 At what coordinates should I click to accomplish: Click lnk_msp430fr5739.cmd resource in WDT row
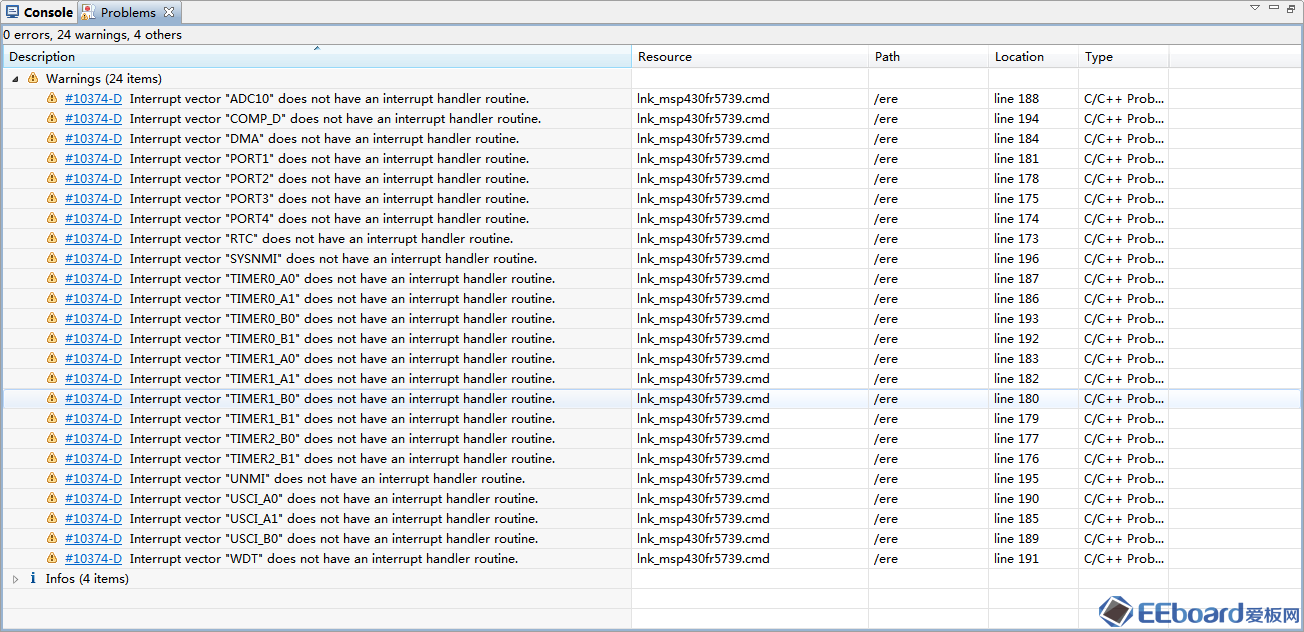(703, 558)
